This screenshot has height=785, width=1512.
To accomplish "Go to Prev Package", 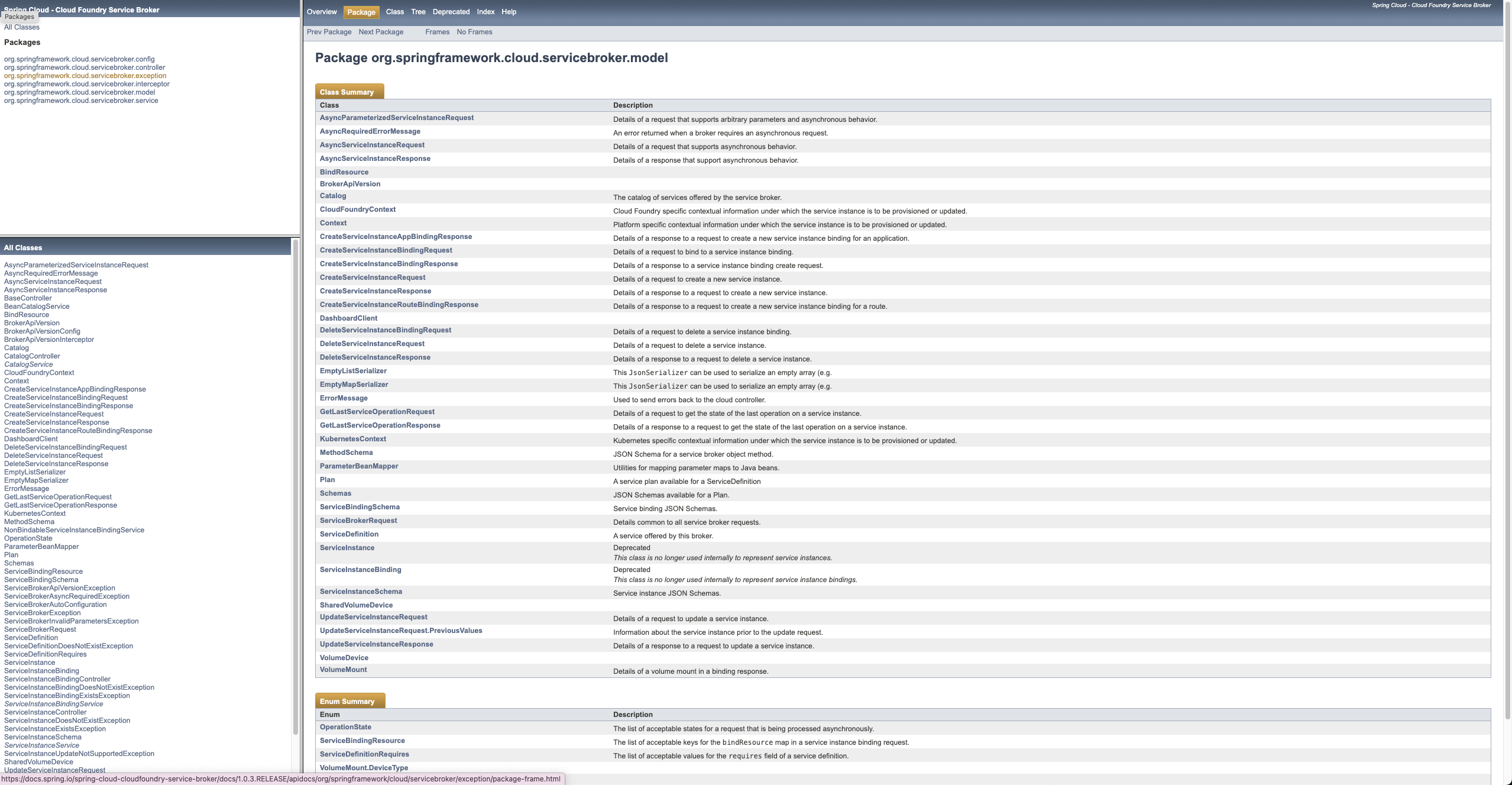I will tap(329, 32).
